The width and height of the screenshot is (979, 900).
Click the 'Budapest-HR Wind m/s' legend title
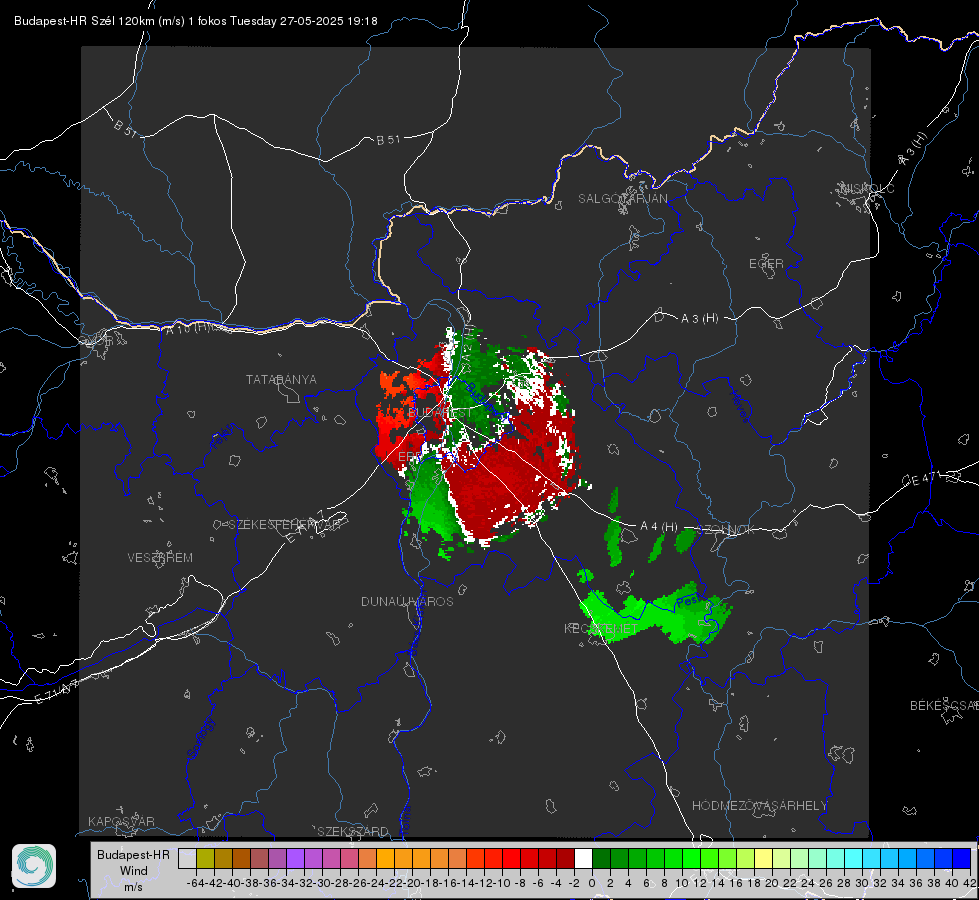[x=133, y=870]
